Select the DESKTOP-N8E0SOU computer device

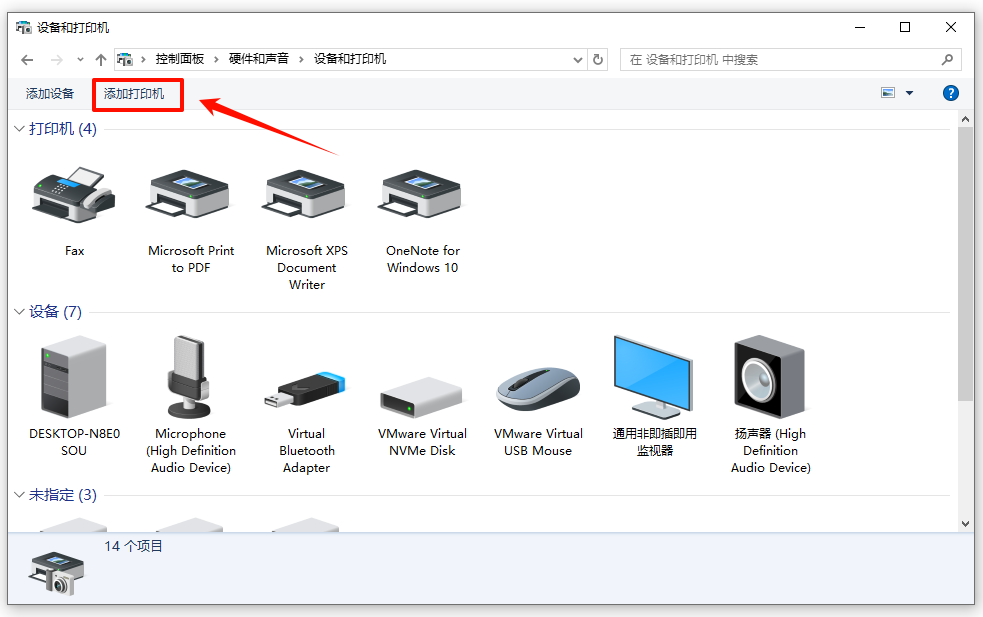pos(74,378)
